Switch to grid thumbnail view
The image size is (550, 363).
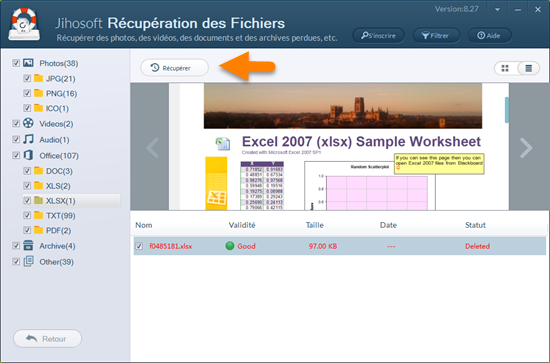click(505, 68)
